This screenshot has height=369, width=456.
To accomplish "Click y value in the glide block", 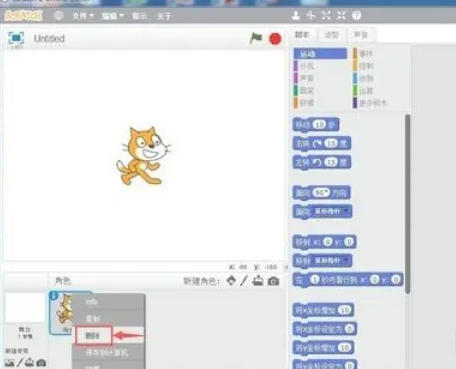I will pyautogui.click(x=396, y=280).
